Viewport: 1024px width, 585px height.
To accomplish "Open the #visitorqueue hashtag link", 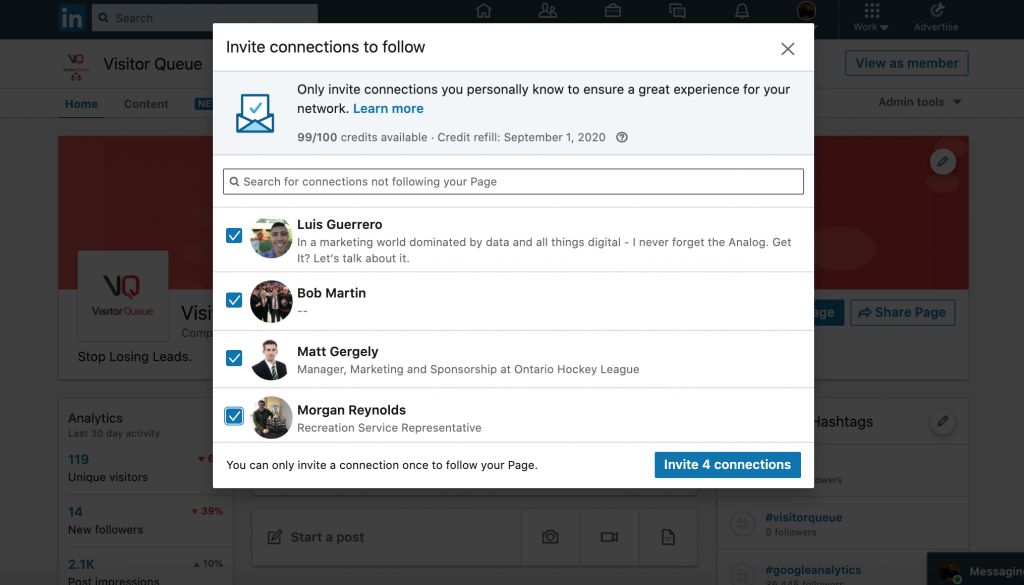I will point(803,518).
